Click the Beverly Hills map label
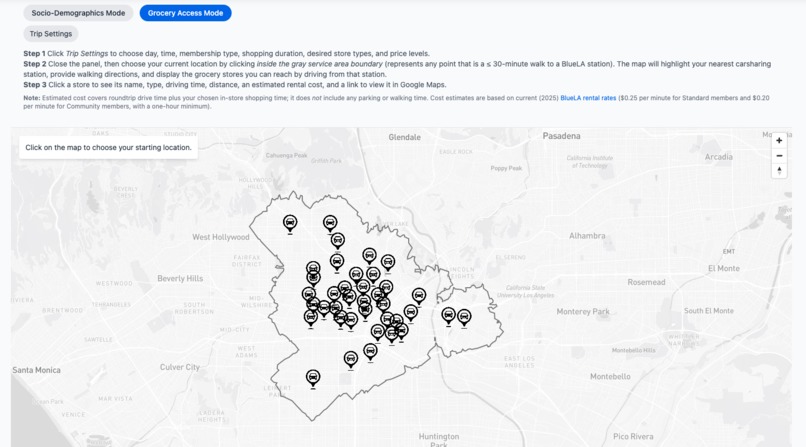Image resolution: width=806 pixels, height=447 pixels. [180, 278]
